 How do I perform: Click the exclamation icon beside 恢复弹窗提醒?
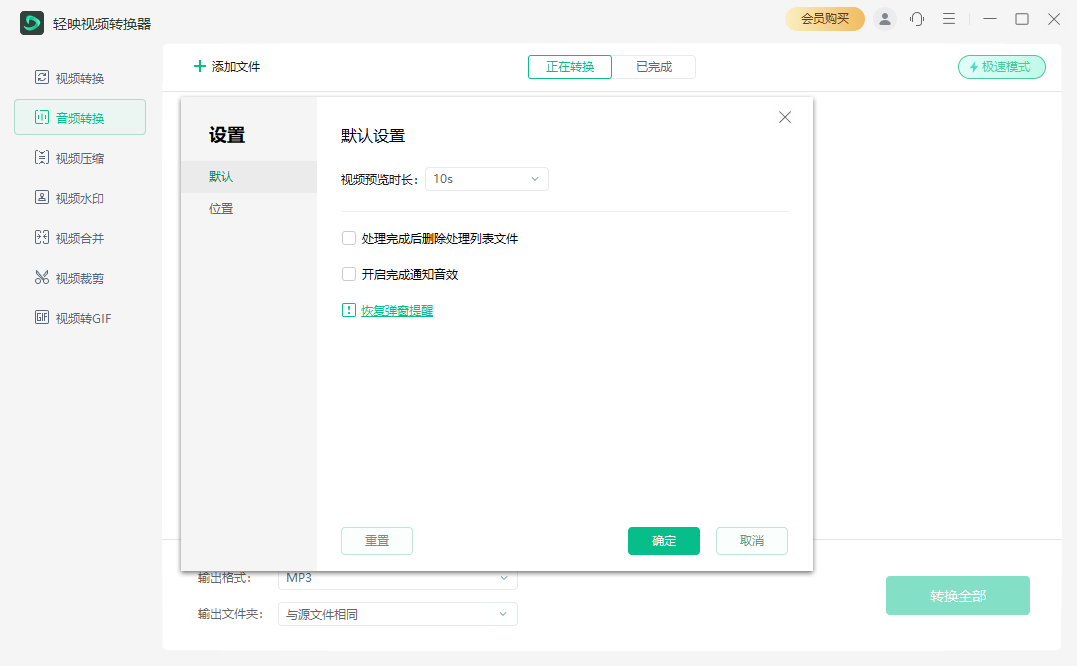(349, 310)
